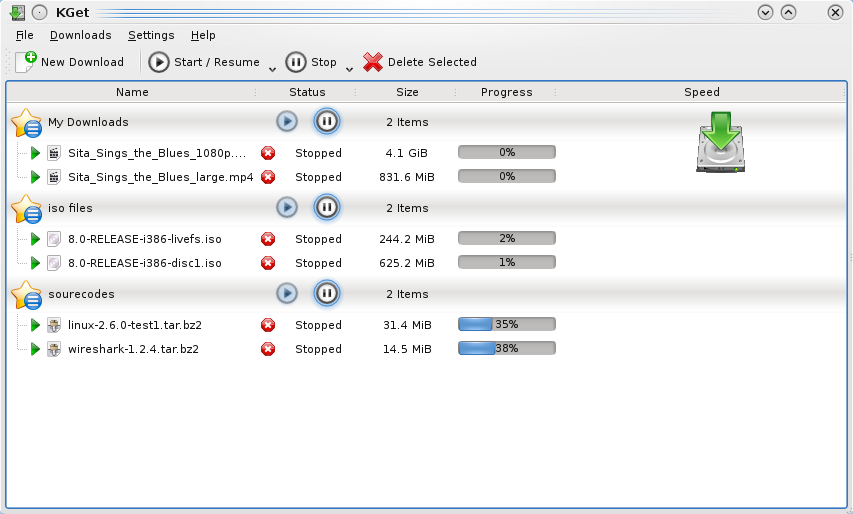
Task: Click the 2% progress bar of livefs.iso
Action: click(506, 238)
